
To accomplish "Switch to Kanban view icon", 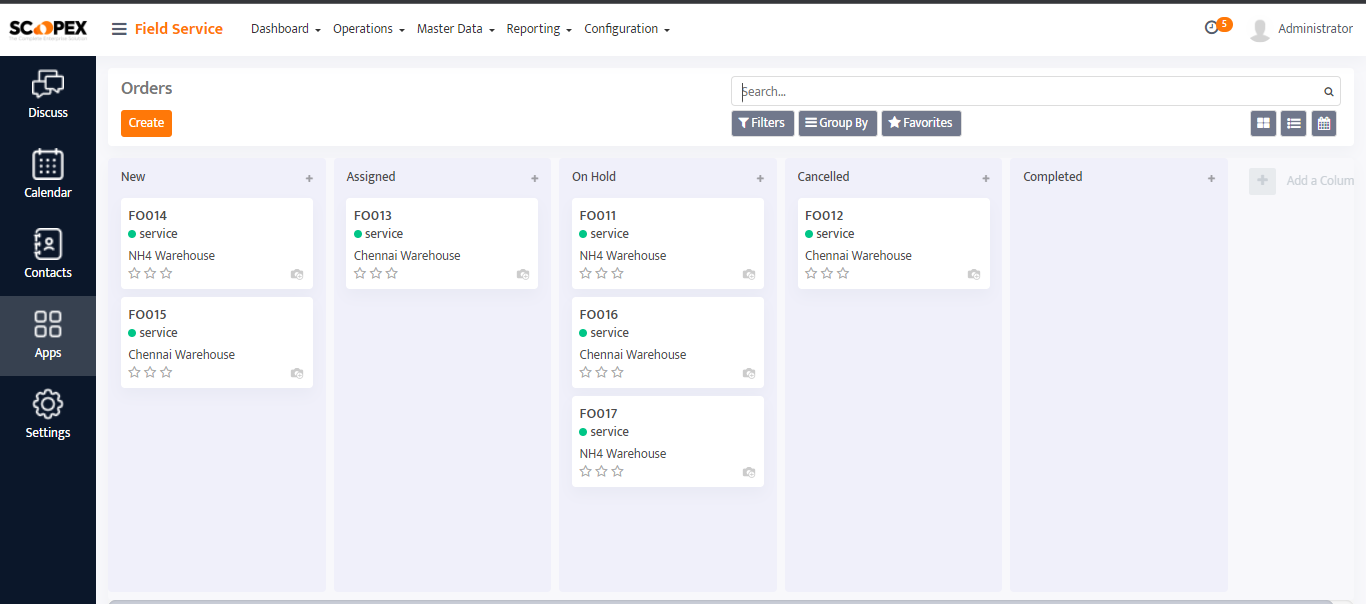I will pyautogui.click(x=1264, y=123).
